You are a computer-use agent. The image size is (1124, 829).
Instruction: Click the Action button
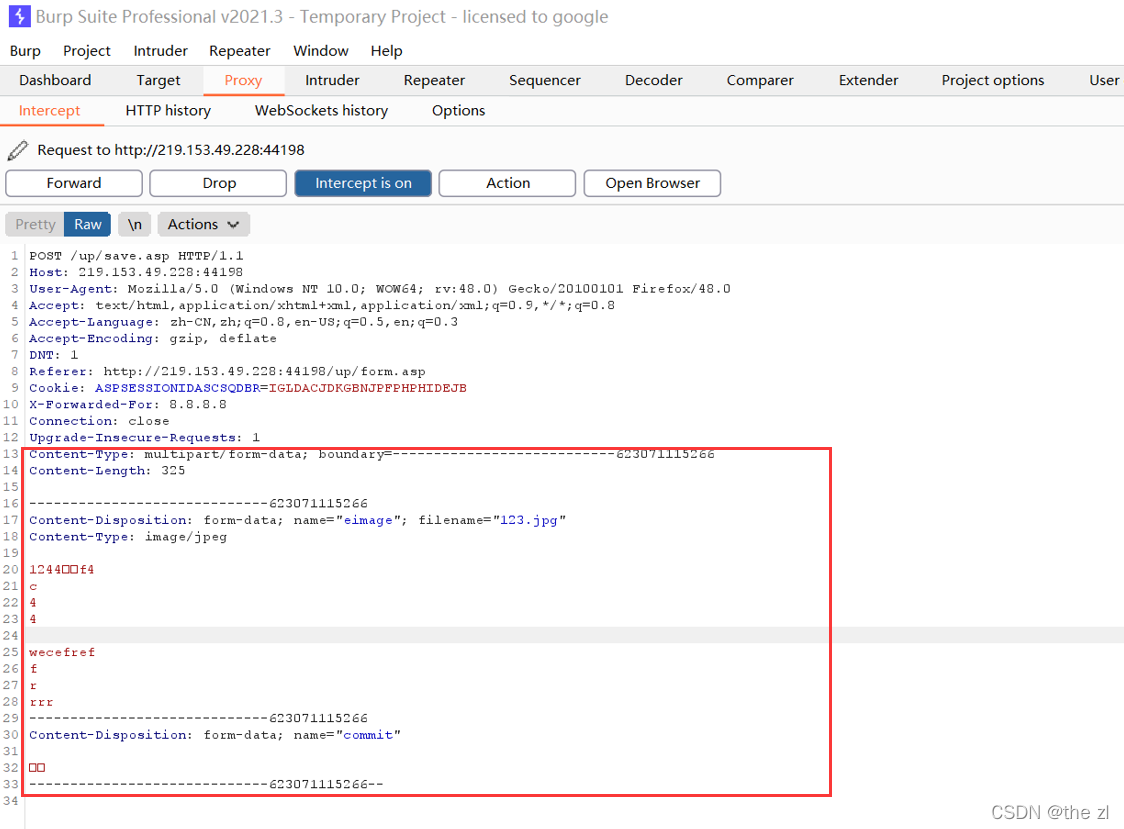tap(508, 183)
